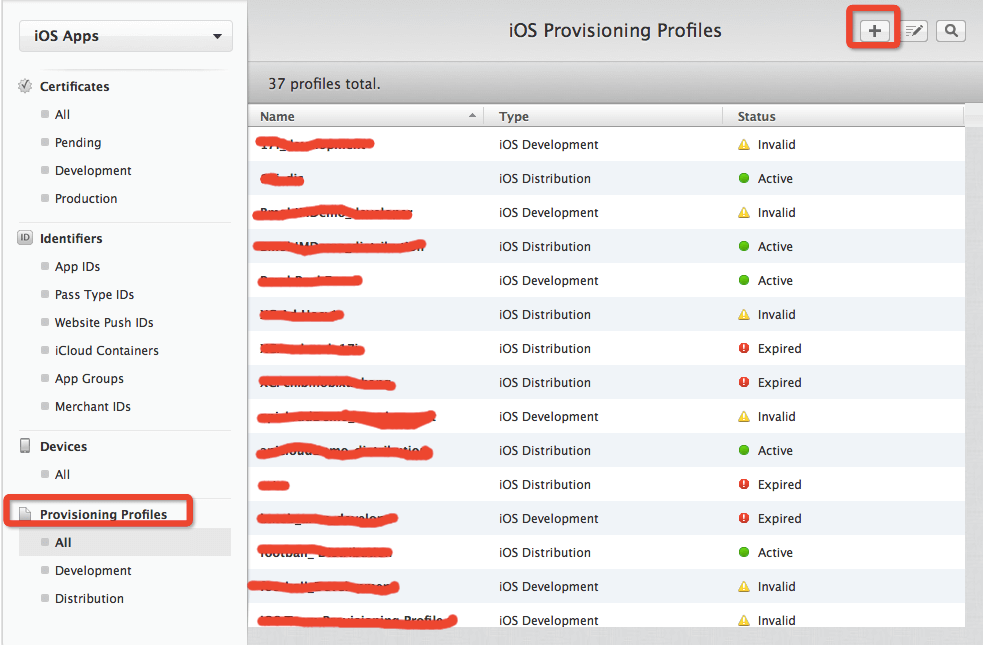Click the Devices phone icon

25,447
